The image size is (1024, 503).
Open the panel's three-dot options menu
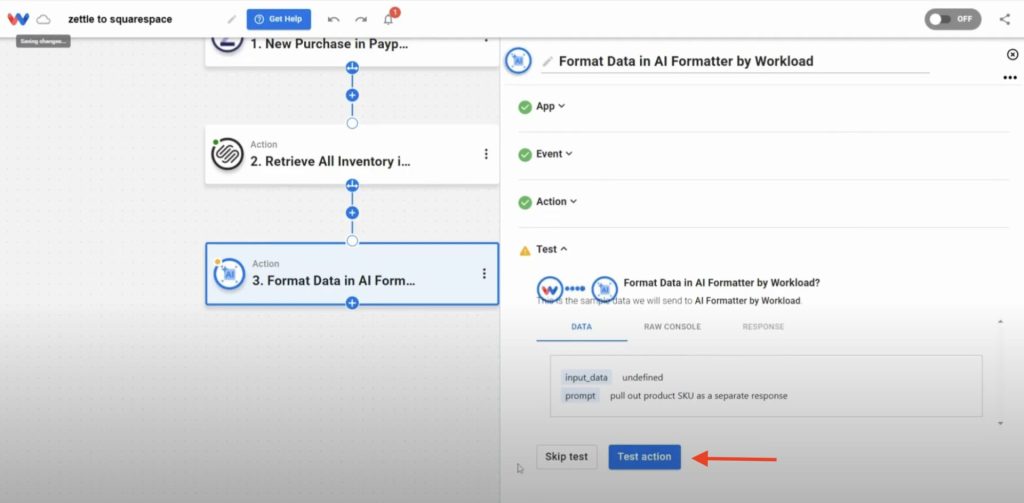click(x=1010, y=78)
